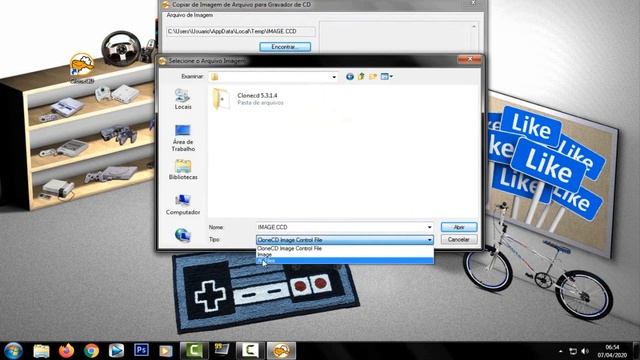The height and width of the screenshot is (360, 640).
Task: Choose Image option in type list
Action: pyautogui.click(x=345, y=254)
